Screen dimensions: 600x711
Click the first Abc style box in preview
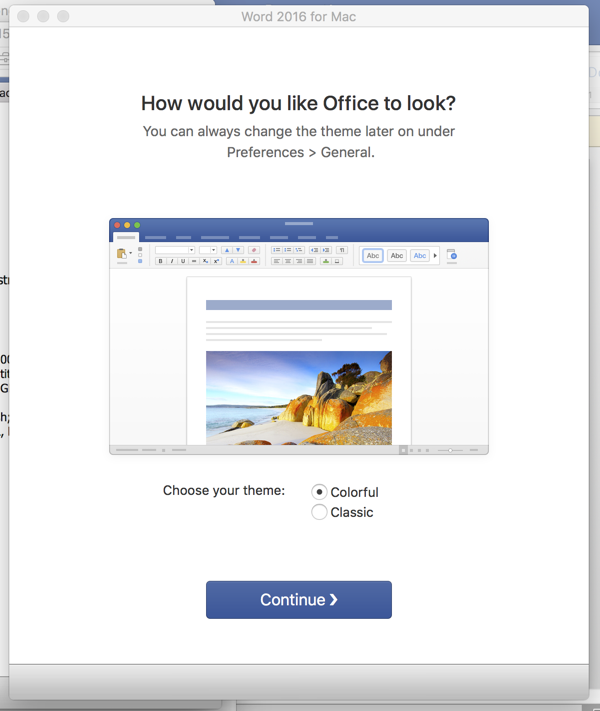[x=373, y=256]
